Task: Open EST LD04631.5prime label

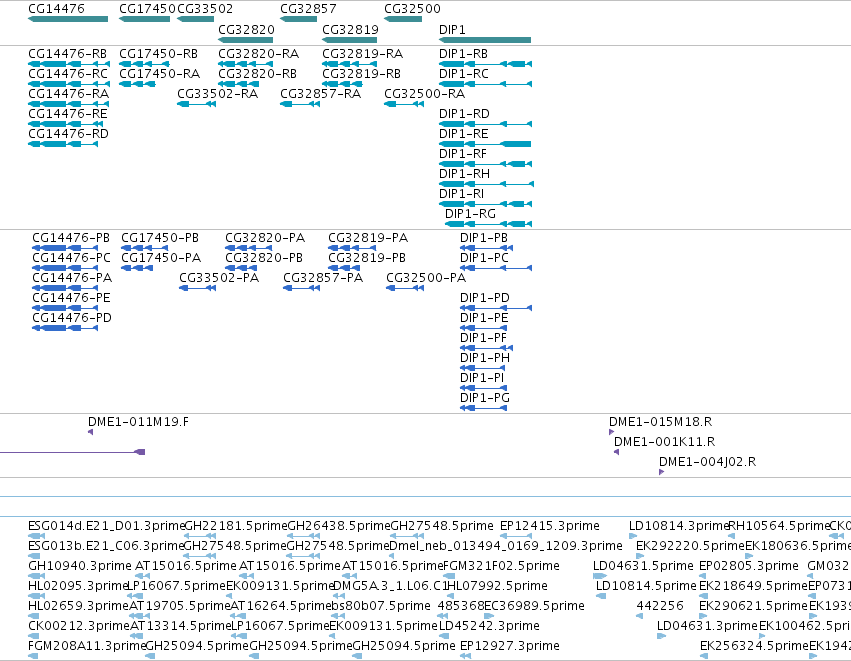Action: 643,566
